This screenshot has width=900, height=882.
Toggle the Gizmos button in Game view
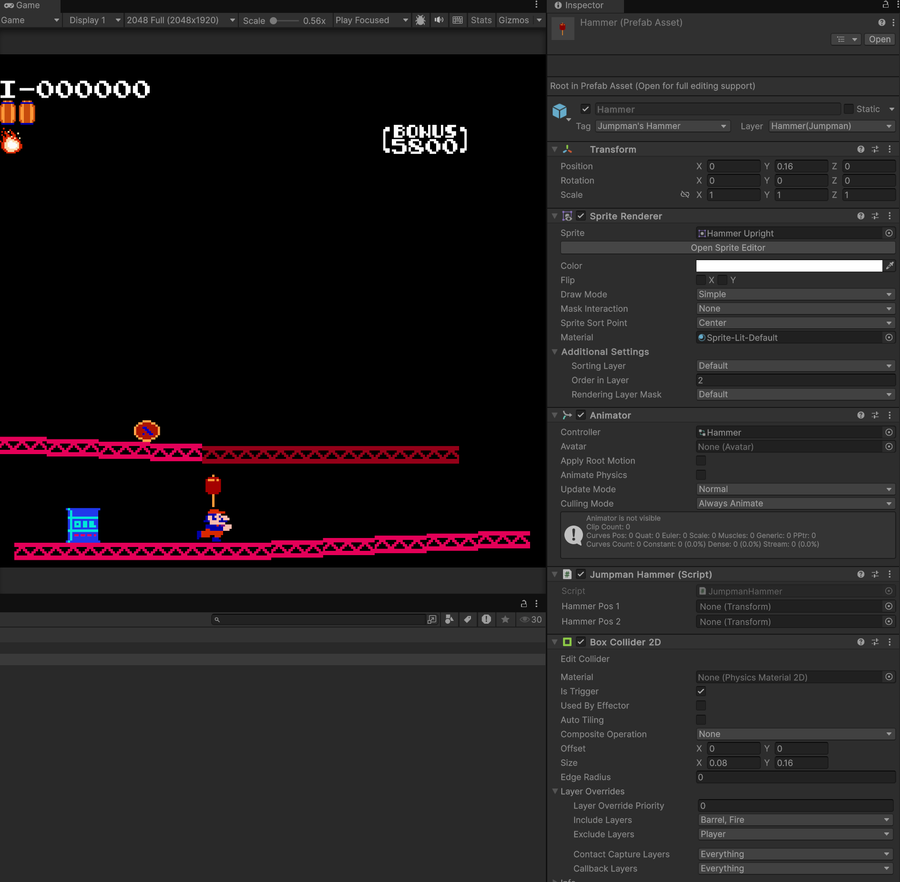[514, 20]
